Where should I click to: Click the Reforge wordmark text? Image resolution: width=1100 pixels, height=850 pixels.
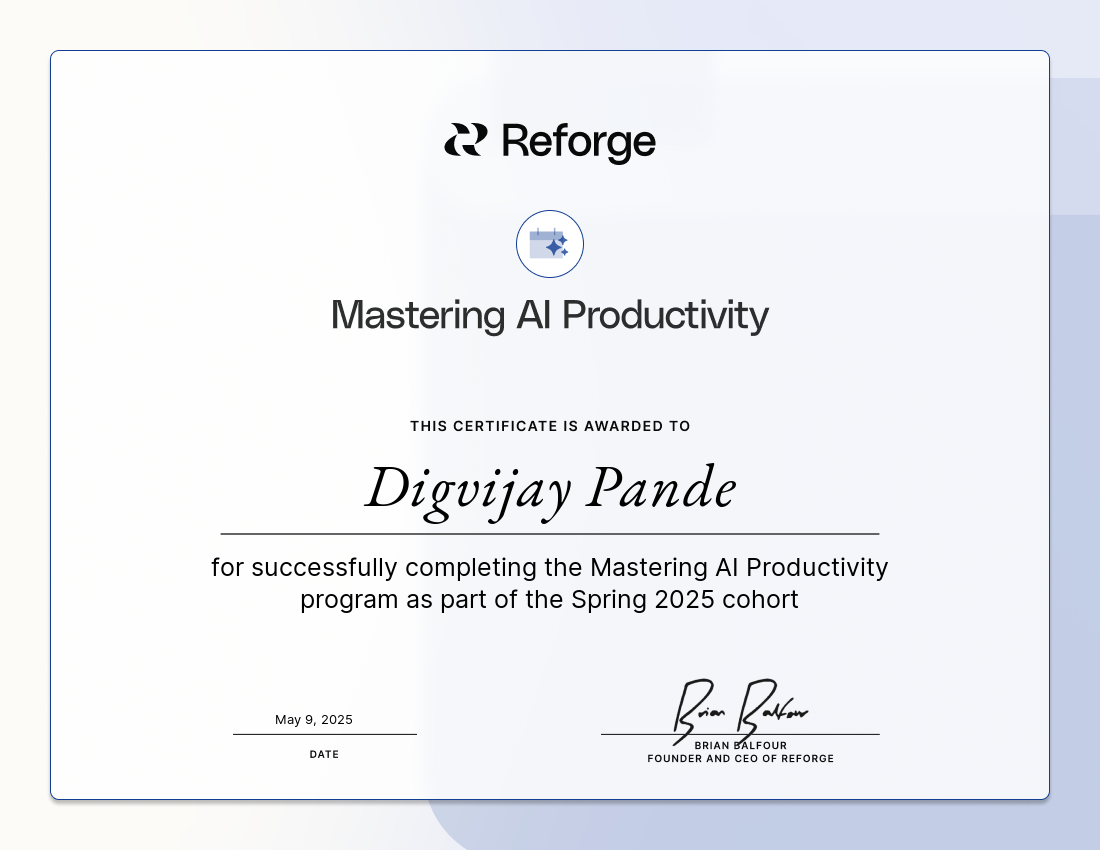point(578,141)
